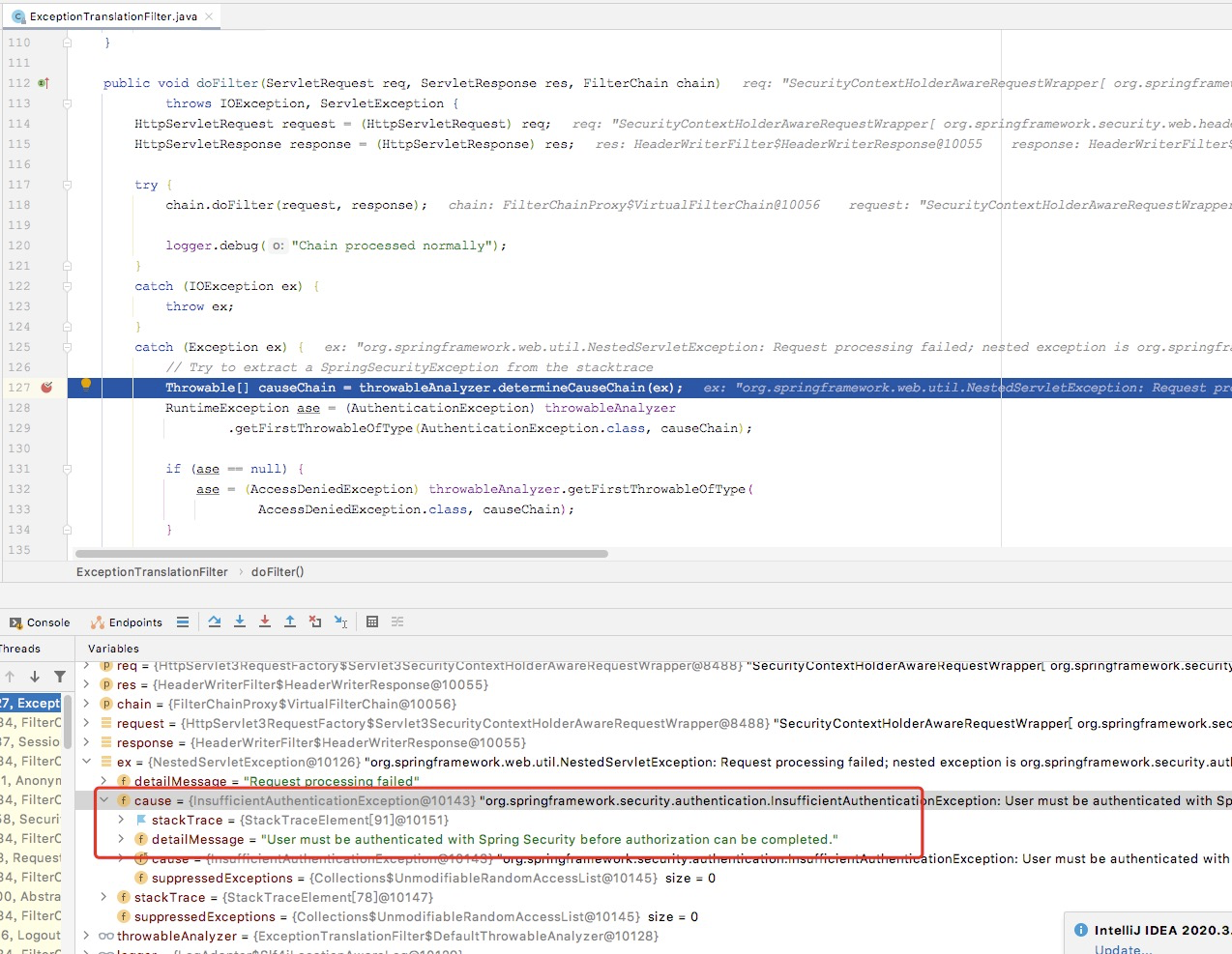1232x954 pixels.
Task: Open the debugger layout hamburger menu icon
Action: (x=183, y=622)
